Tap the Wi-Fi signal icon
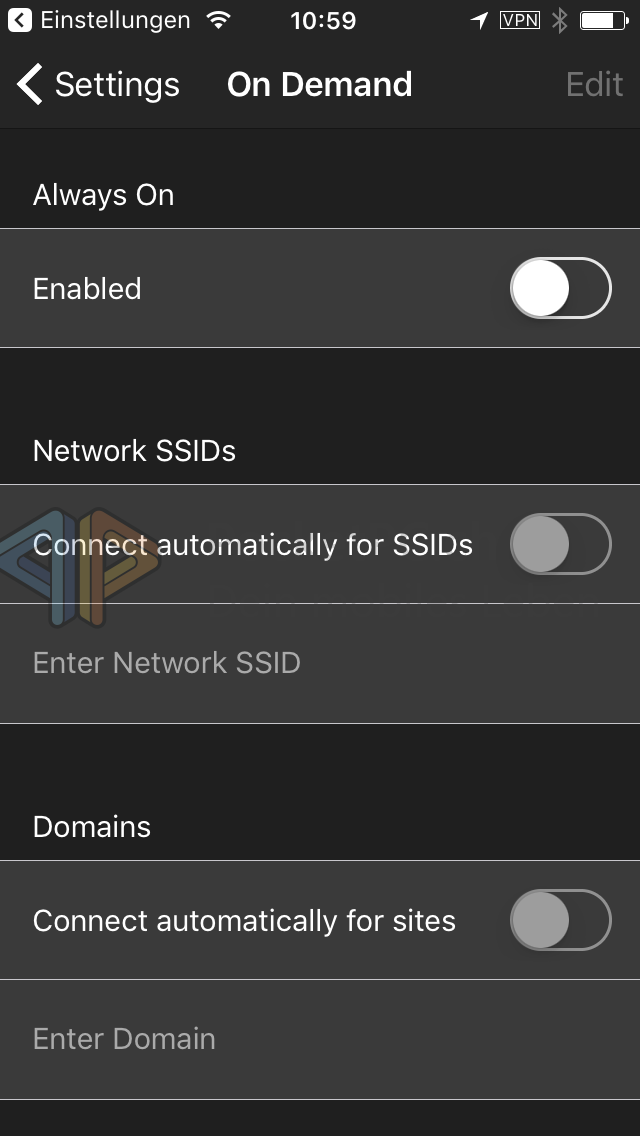The image size is (640, 1136). (218, 20)
